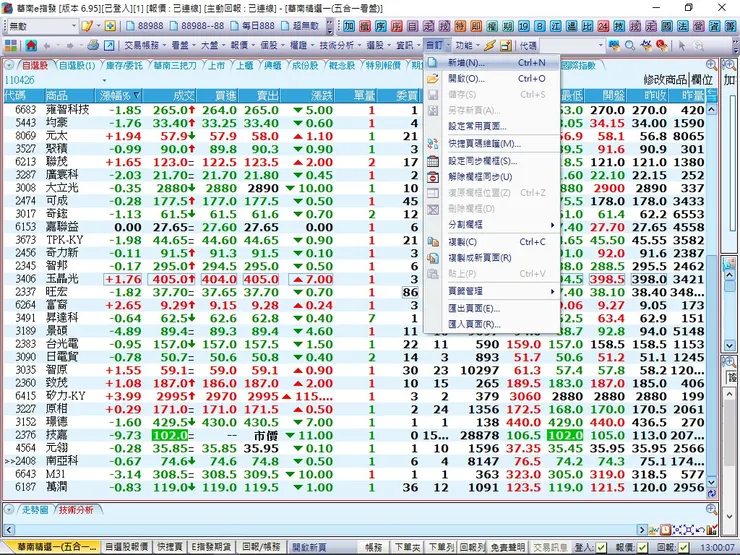Open the 無數 dropdown at top left
The image size is (740, 555).
74,26
